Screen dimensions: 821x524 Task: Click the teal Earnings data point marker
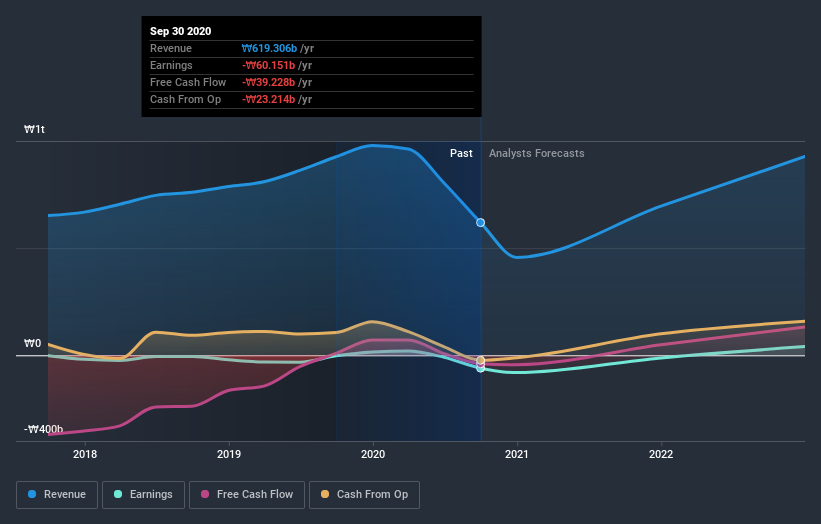coord(481,369)
